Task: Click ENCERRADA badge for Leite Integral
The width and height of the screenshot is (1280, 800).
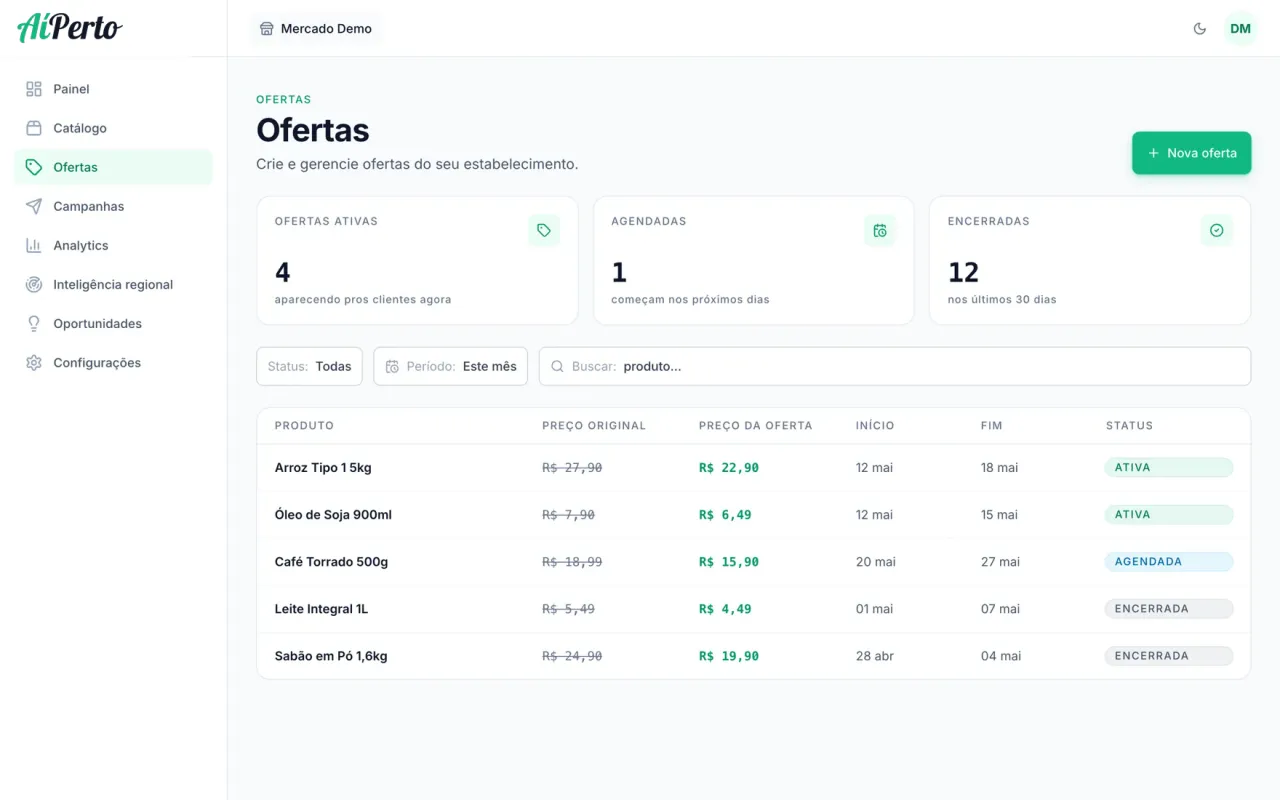Action: 1168,609
